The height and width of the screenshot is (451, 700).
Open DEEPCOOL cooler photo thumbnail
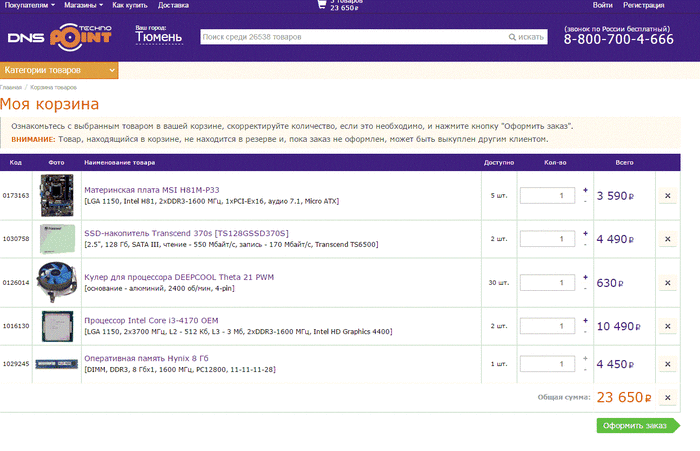[57, 282]
